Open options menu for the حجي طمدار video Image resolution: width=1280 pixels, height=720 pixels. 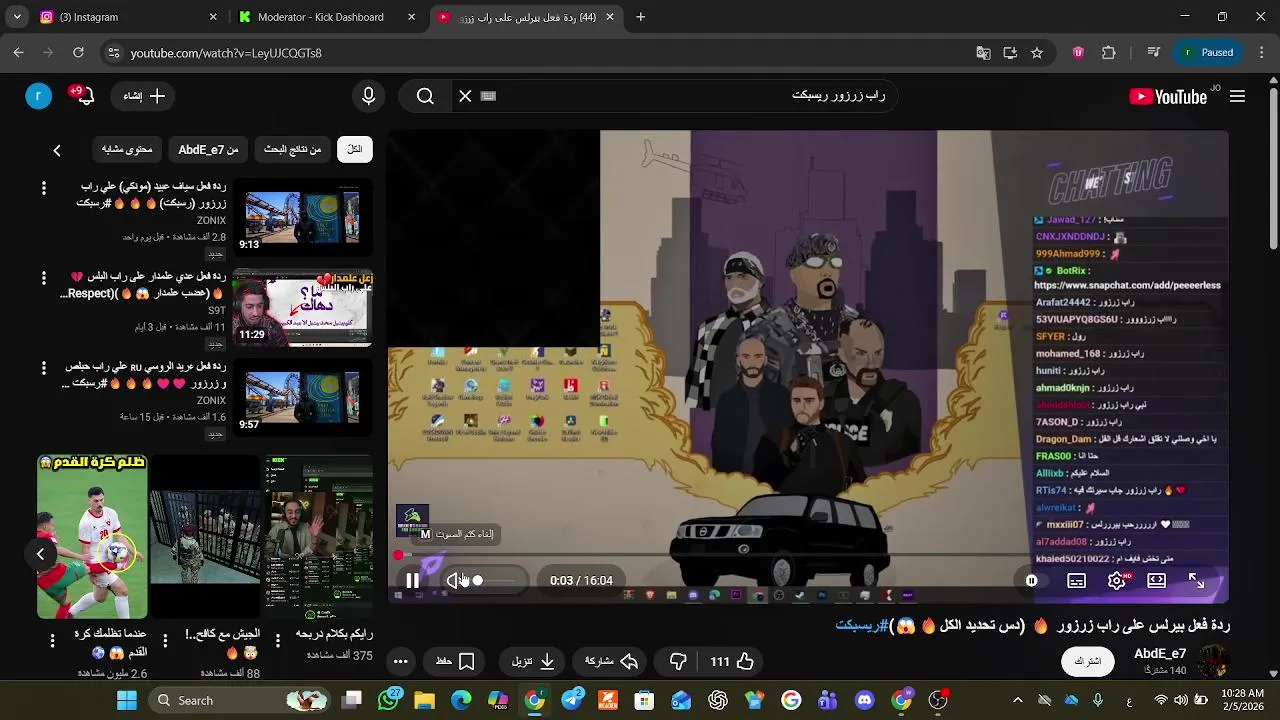(x=43, y=278)
